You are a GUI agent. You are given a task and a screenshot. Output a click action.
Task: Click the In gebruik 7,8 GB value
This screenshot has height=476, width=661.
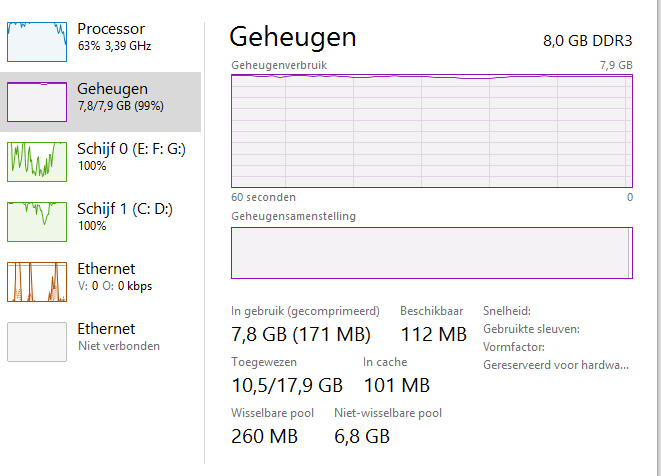pos(300,334)
